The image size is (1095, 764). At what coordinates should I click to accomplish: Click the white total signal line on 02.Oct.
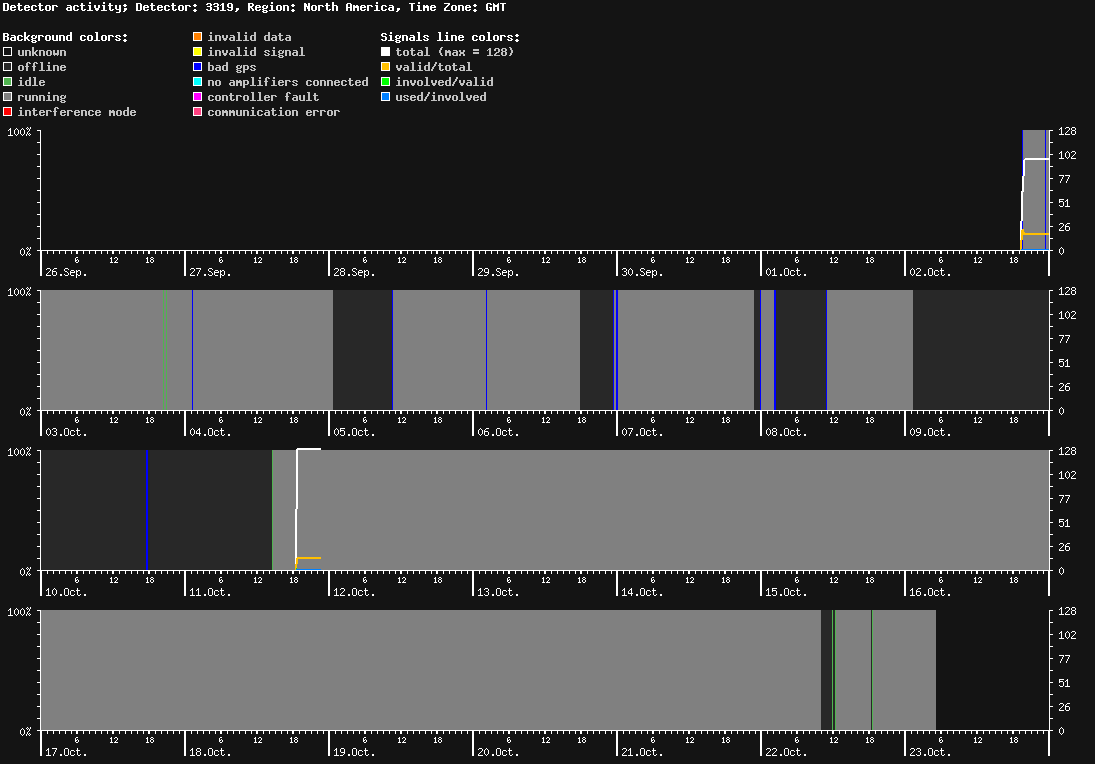1036,159
